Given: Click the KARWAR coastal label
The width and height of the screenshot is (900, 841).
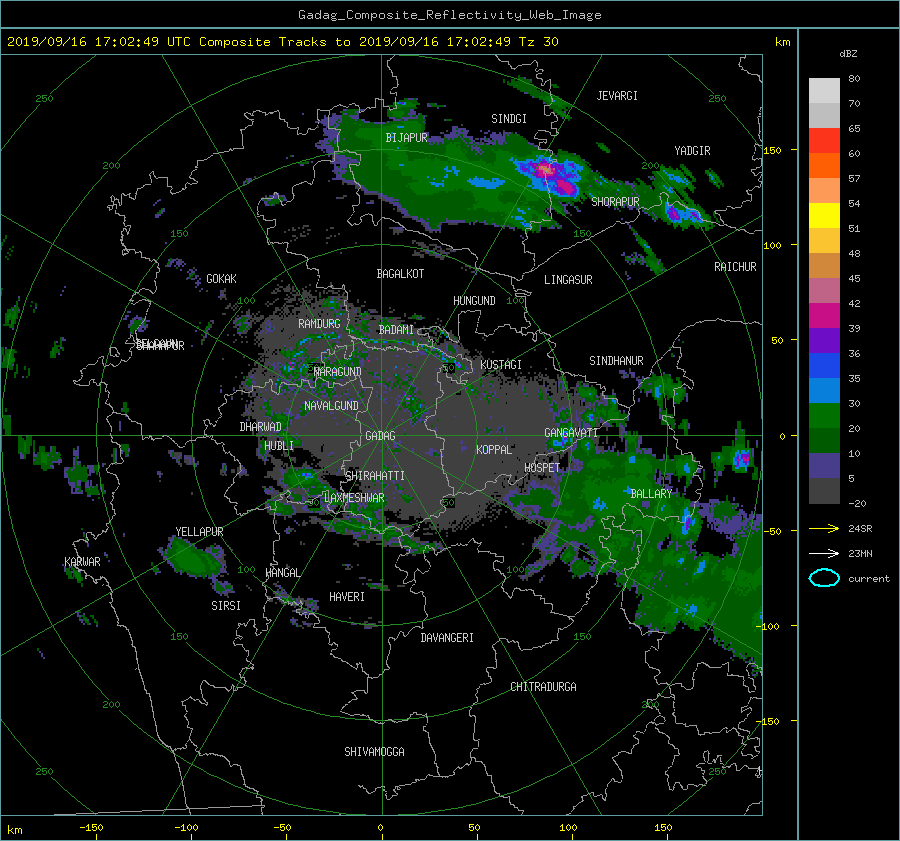Looking at the screenshot, I should [x=82, y=562].
